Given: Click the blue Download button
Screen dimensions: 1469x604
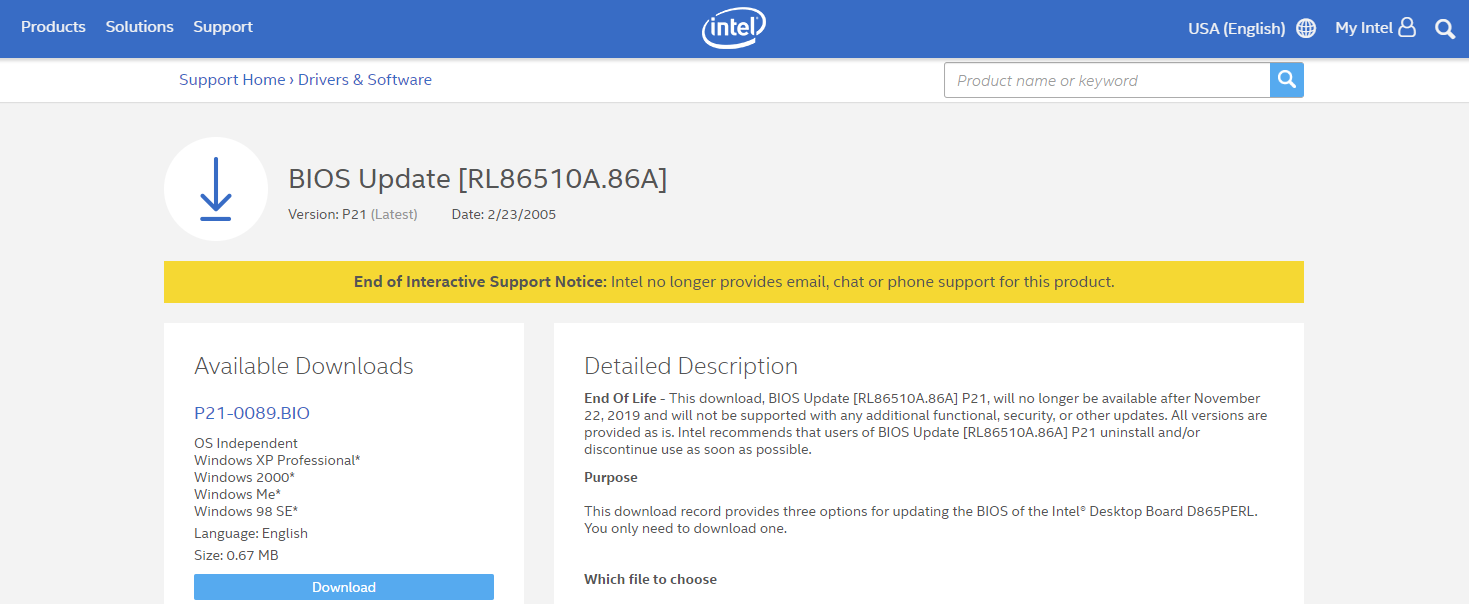Looking at the screenshot, I should [344, 587].
